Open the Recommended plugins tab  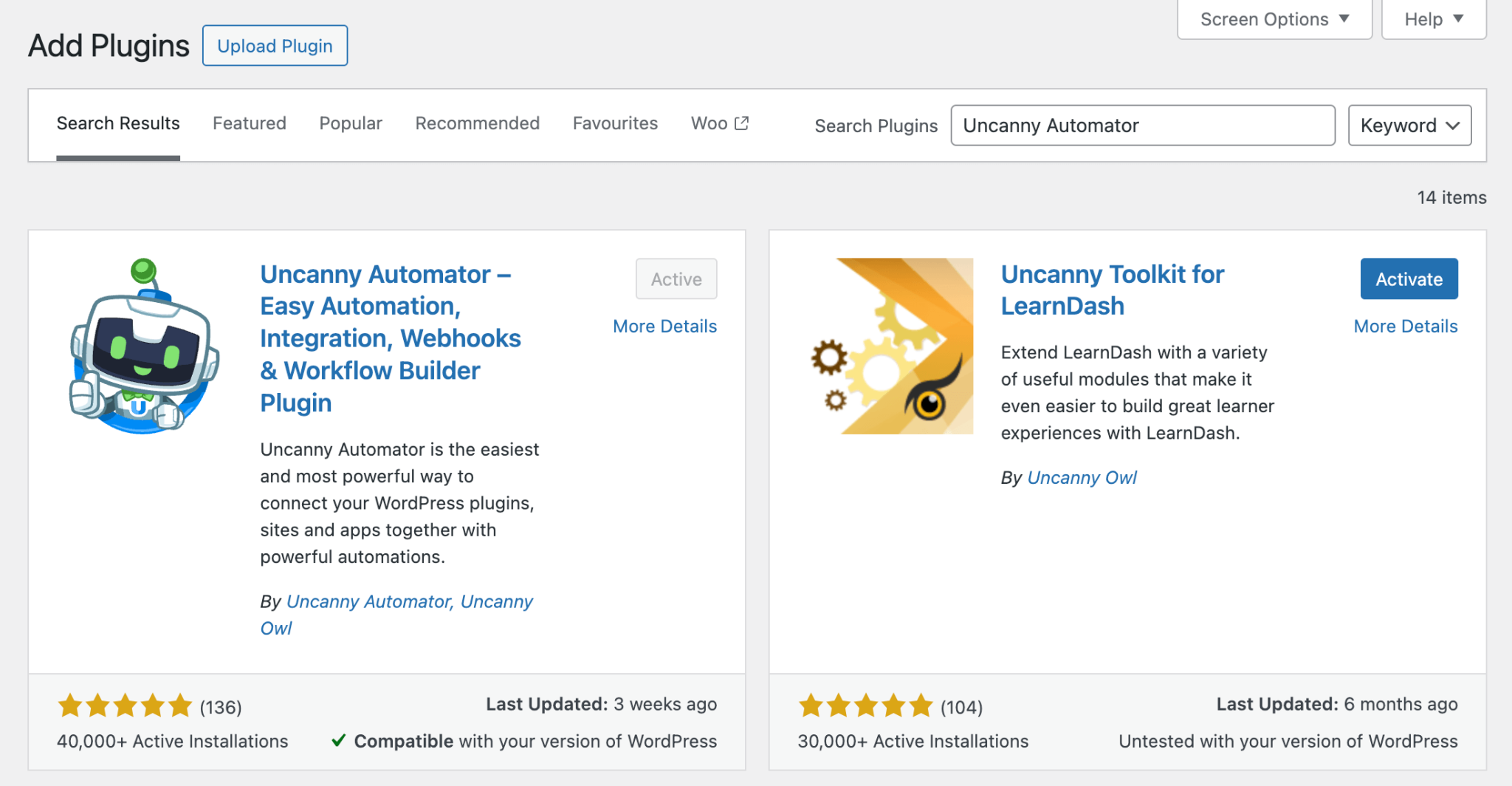tap(477, 123)
